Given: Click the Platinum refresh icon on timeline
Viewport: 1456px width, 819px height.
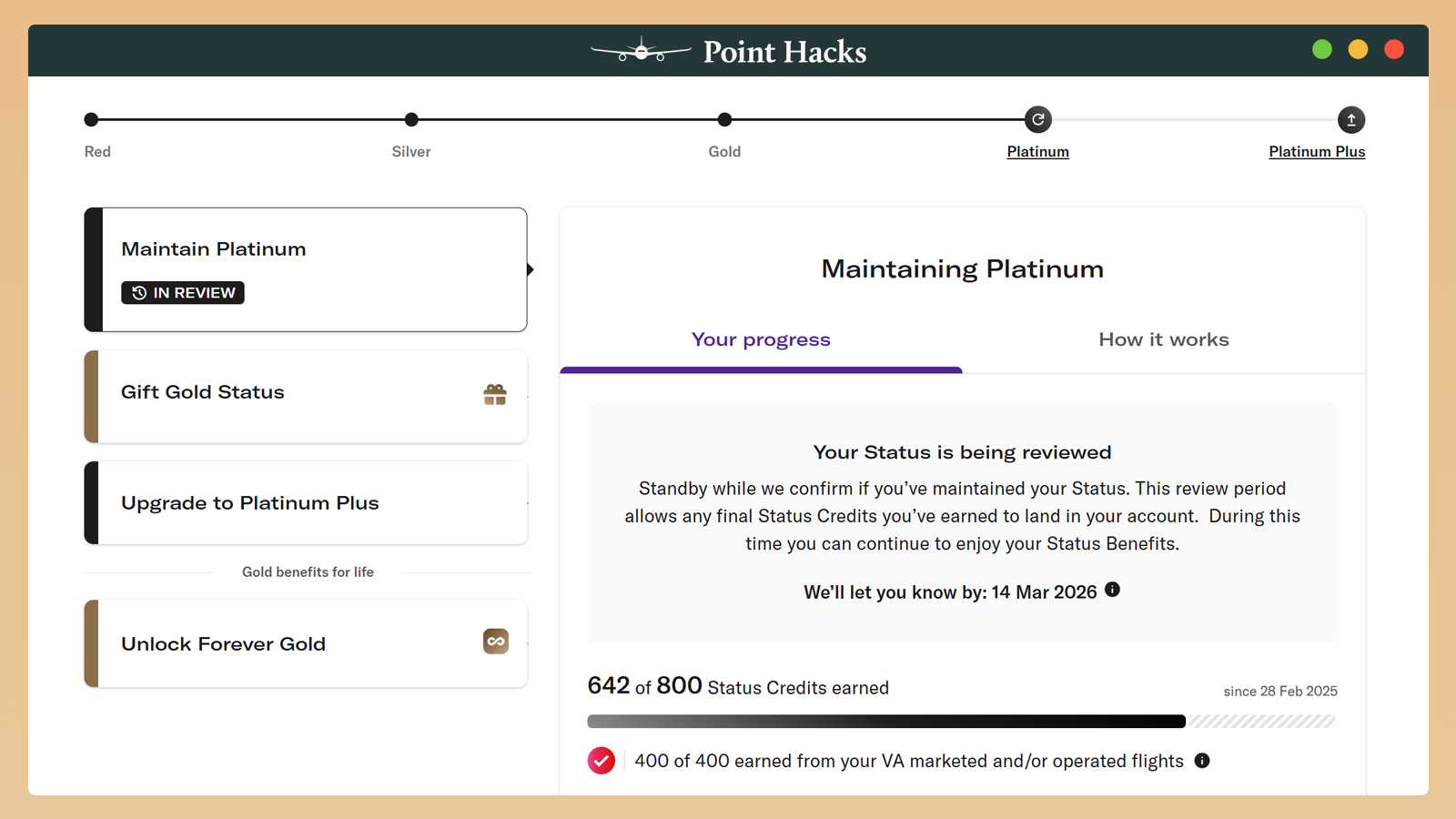Looking at the screenshot, I should [1037, 119].
